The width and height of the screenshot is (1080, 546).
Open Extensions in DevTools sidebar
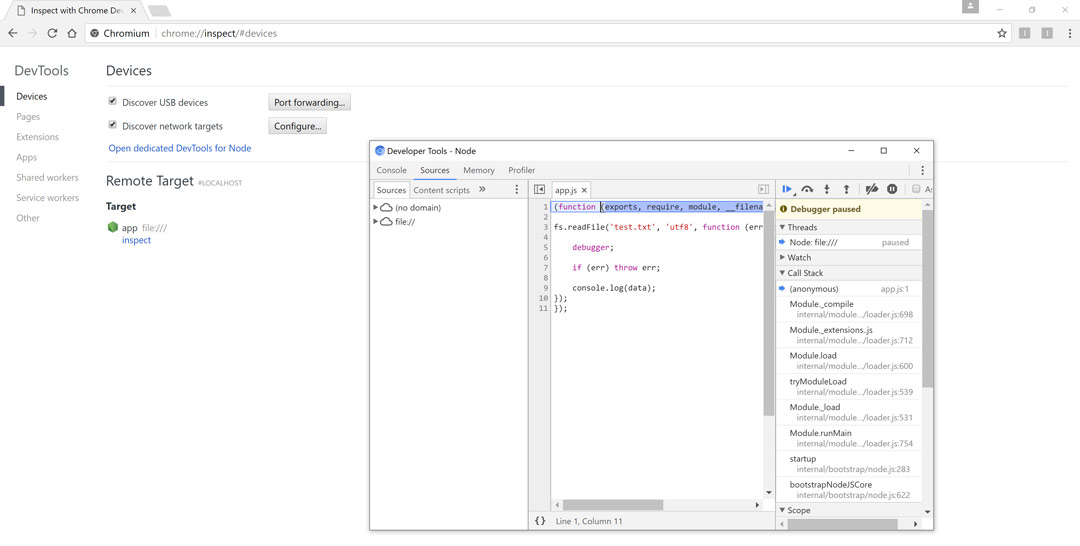38,137
